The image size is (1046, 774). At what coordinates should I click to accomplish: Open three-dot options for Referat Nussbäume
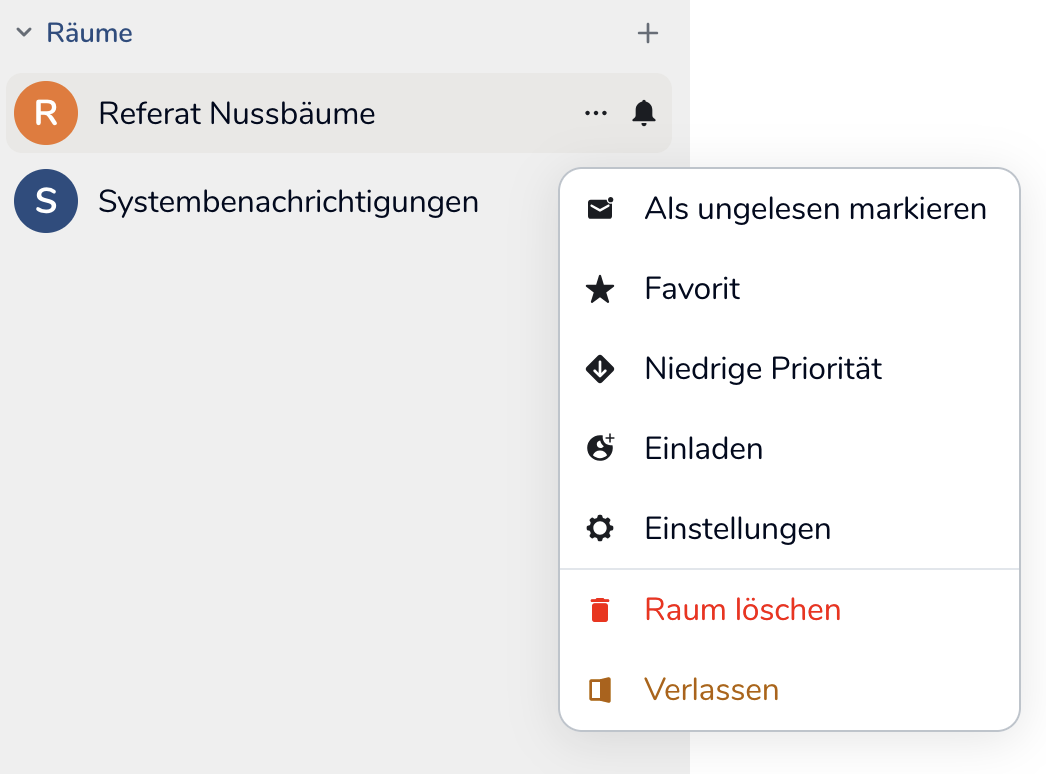coord(596,113)
